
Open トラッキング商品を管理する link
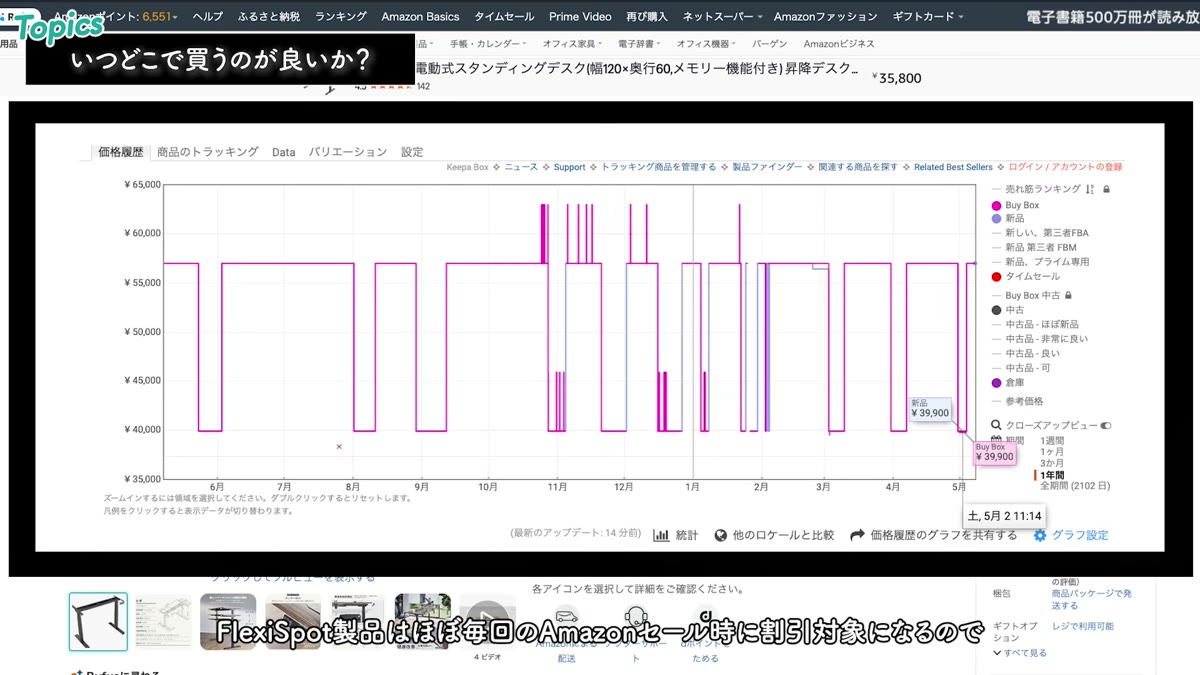(x=658, y=168)
